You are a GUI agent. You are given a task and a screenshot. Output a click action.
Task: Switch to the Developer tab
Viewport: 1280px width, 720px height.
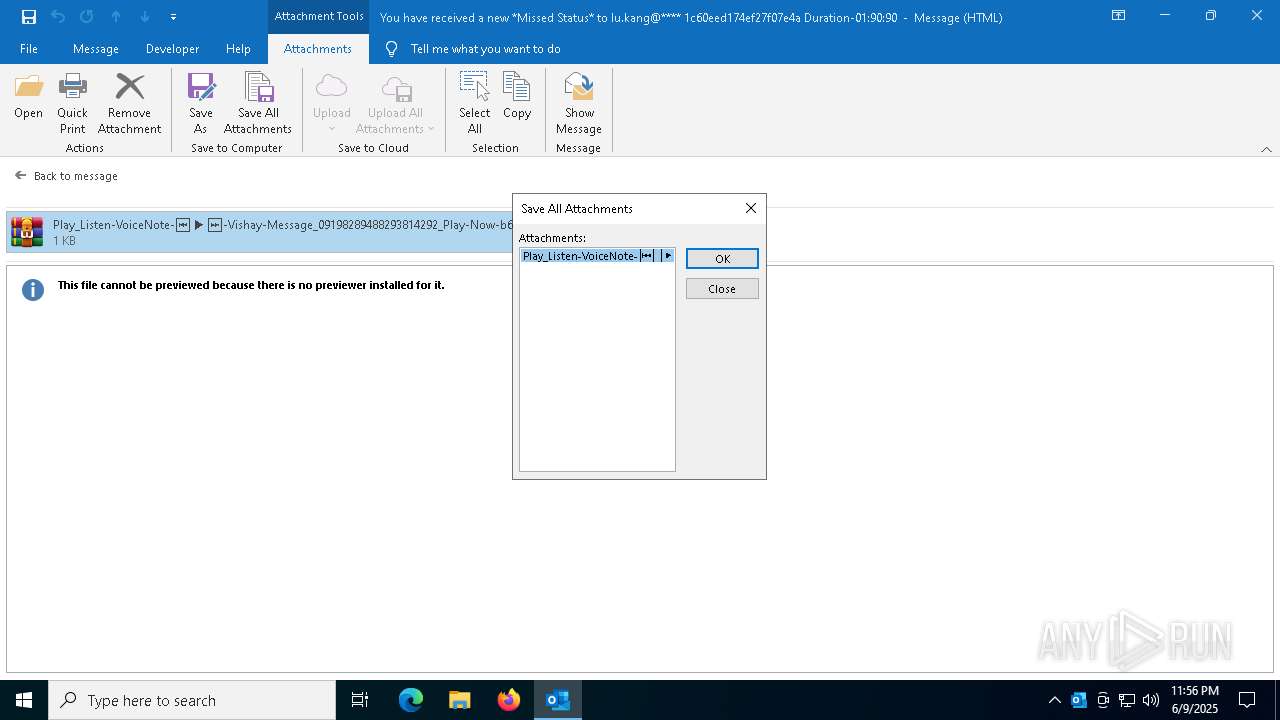pyautogui.click(x=172, y=49)
